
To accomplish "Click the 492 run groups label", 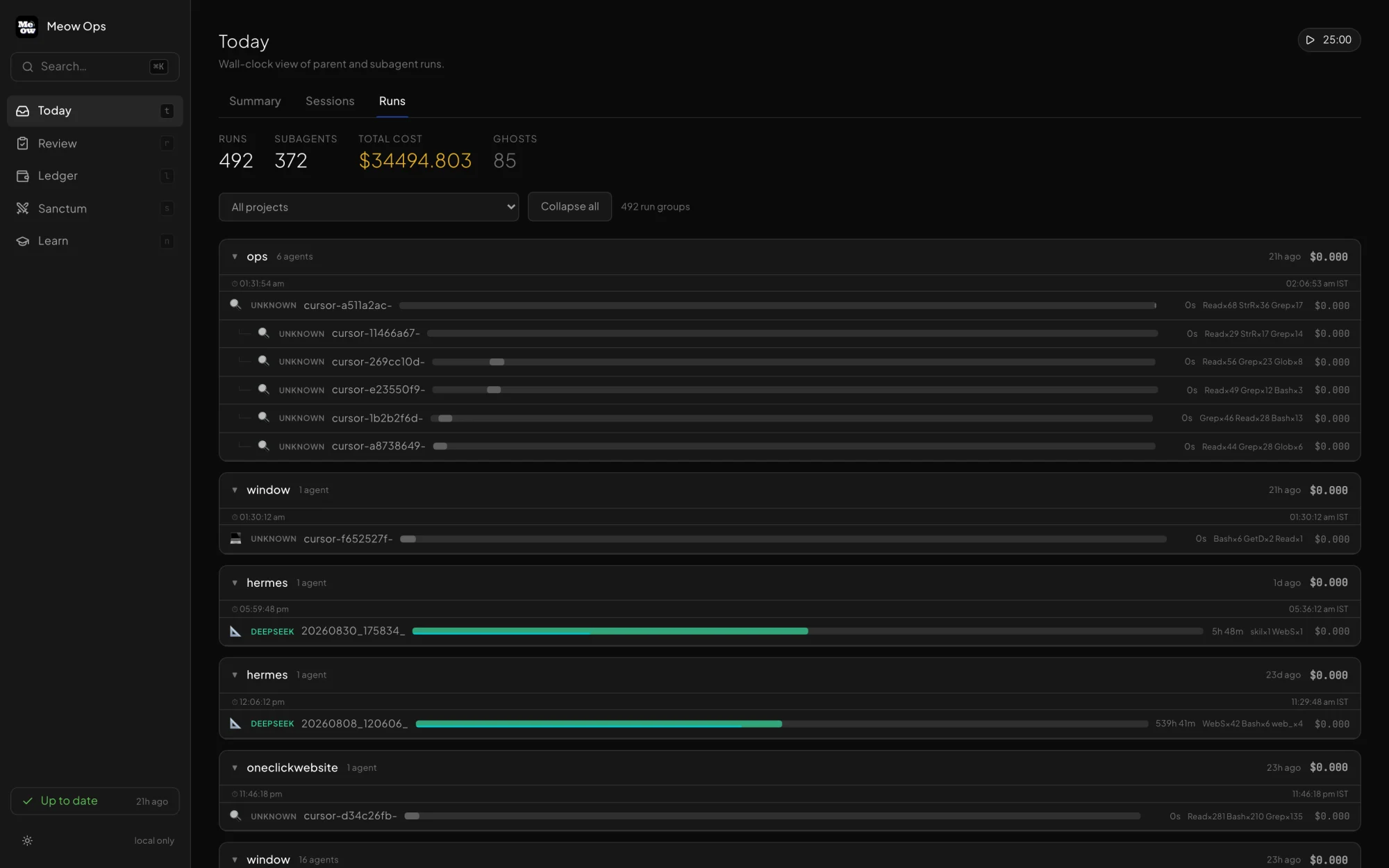I will [x=655, y=207].
